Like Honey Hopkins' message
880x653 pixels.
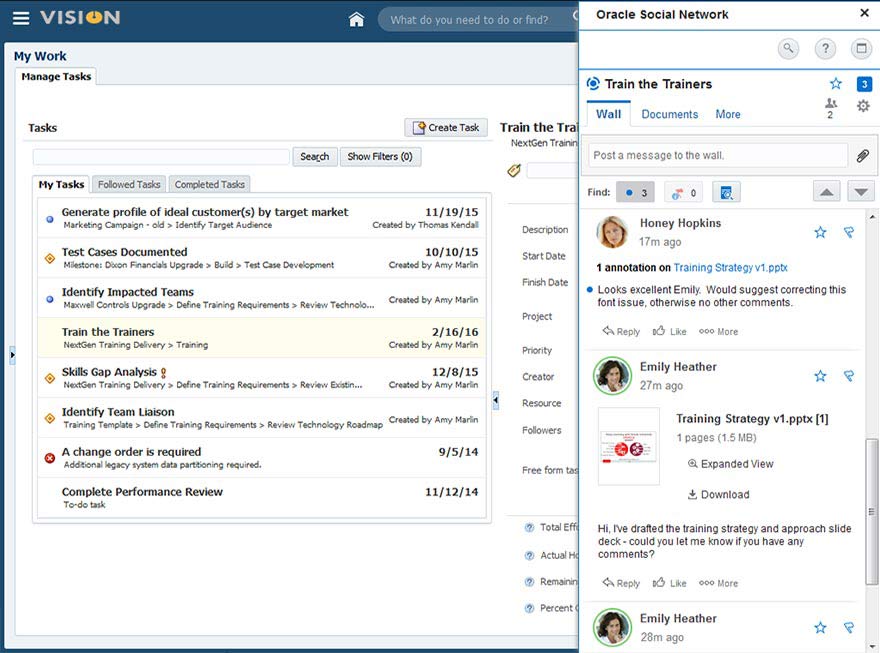pos(670,332)
